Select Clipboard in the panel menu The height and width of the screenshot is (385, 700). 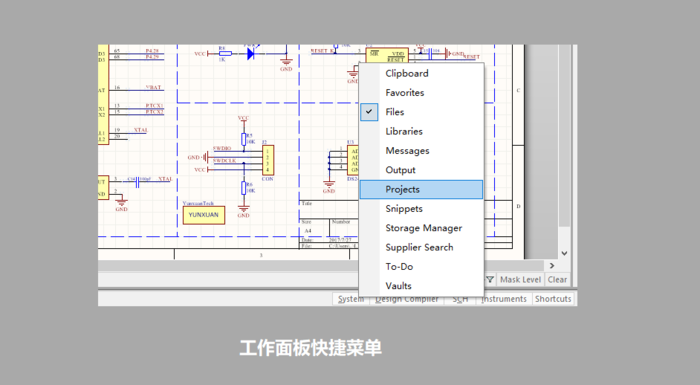421,73
